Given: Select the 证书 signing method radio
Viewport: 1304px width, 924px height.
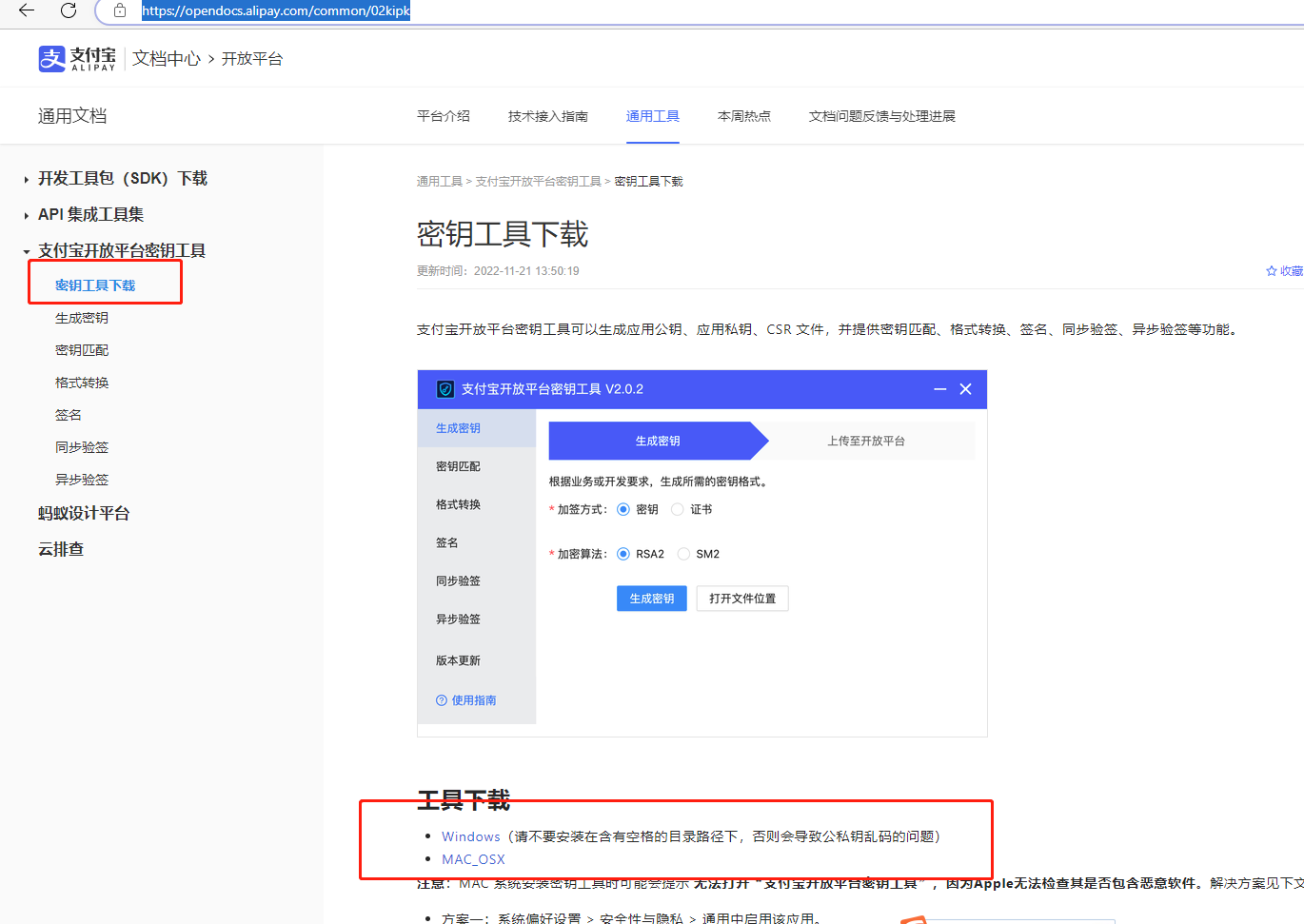Looking at the screenshot, I should coord(678,510).
